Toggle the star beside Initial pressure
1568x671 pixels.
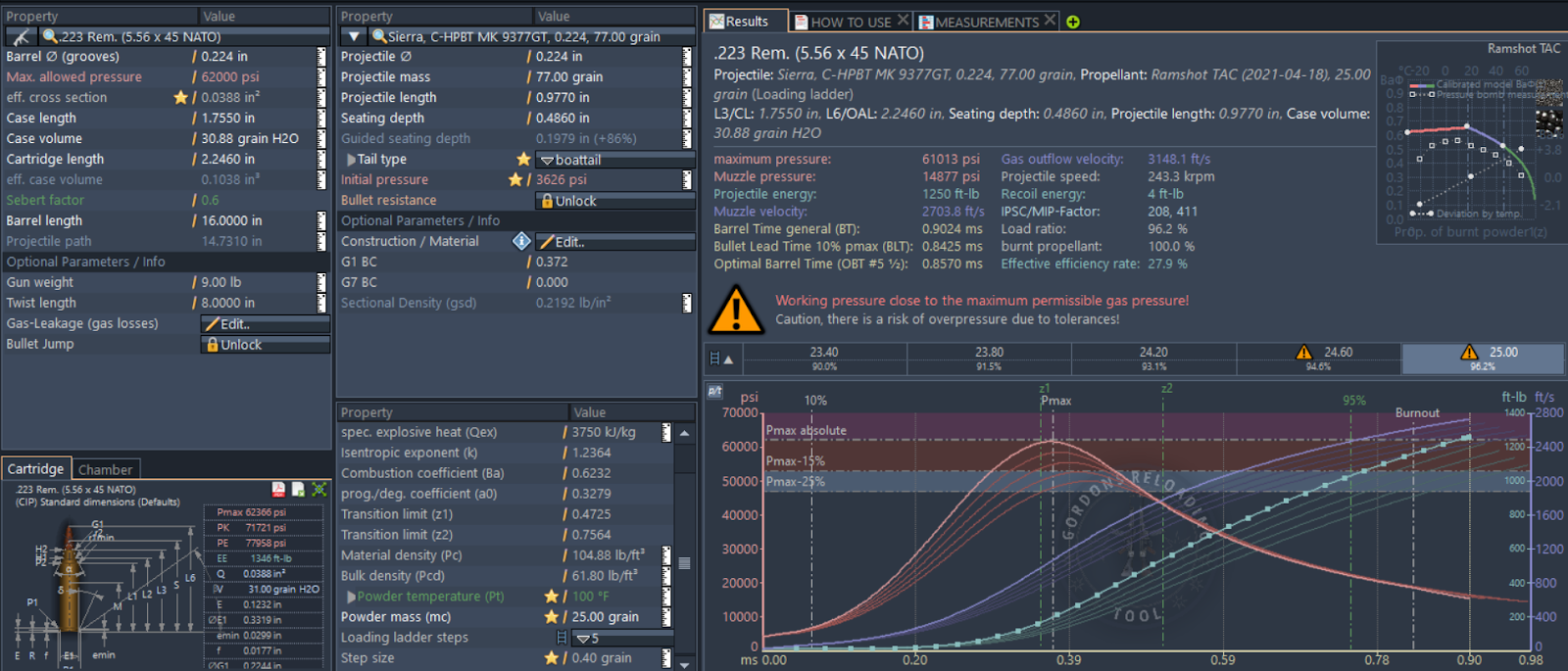point(515,179)
